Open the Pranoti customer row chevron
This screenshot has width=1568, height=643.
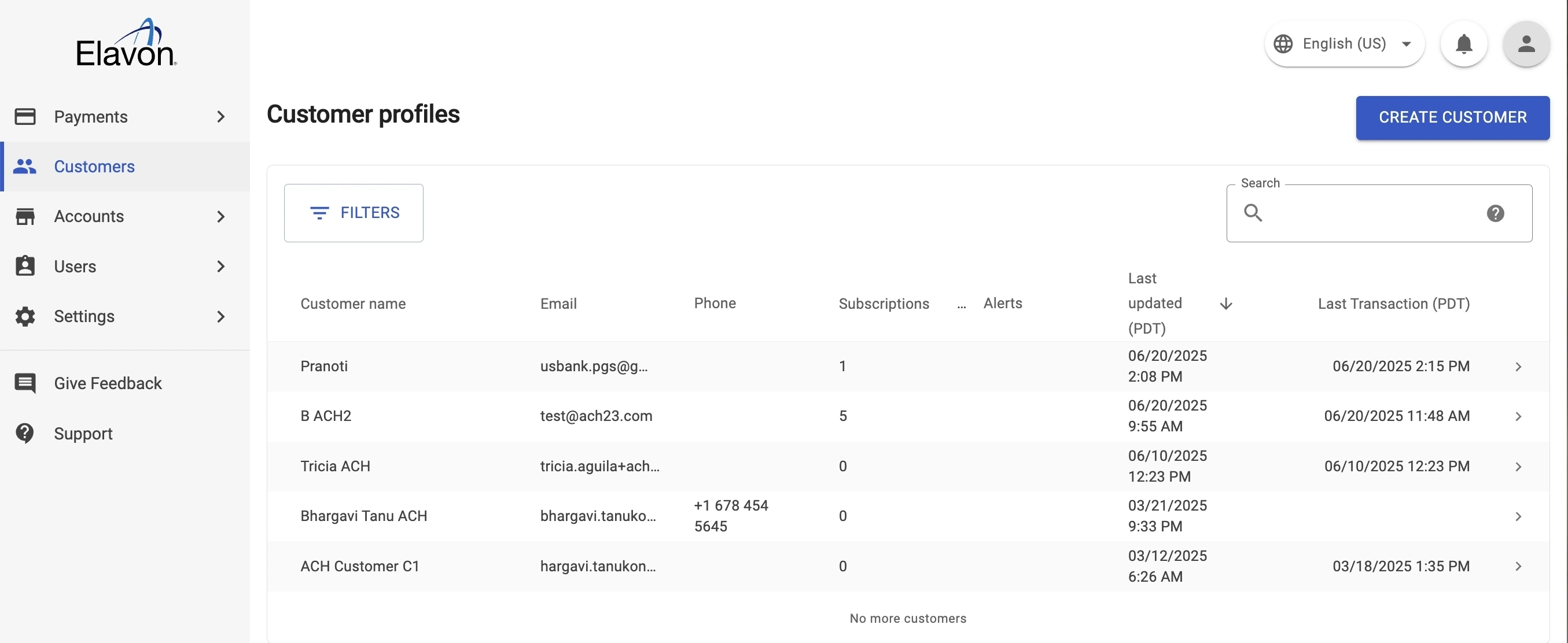[1518, 367]
